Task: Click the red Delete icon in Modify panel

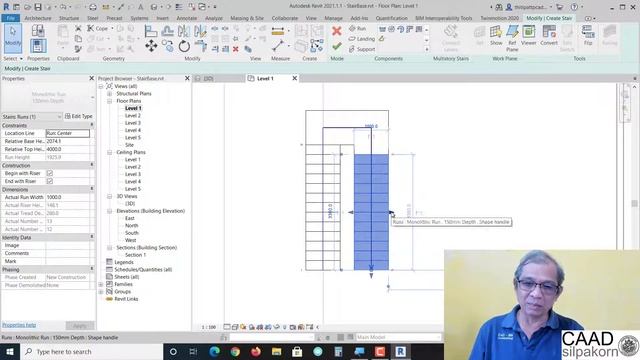Action: [x=236, y=49]
